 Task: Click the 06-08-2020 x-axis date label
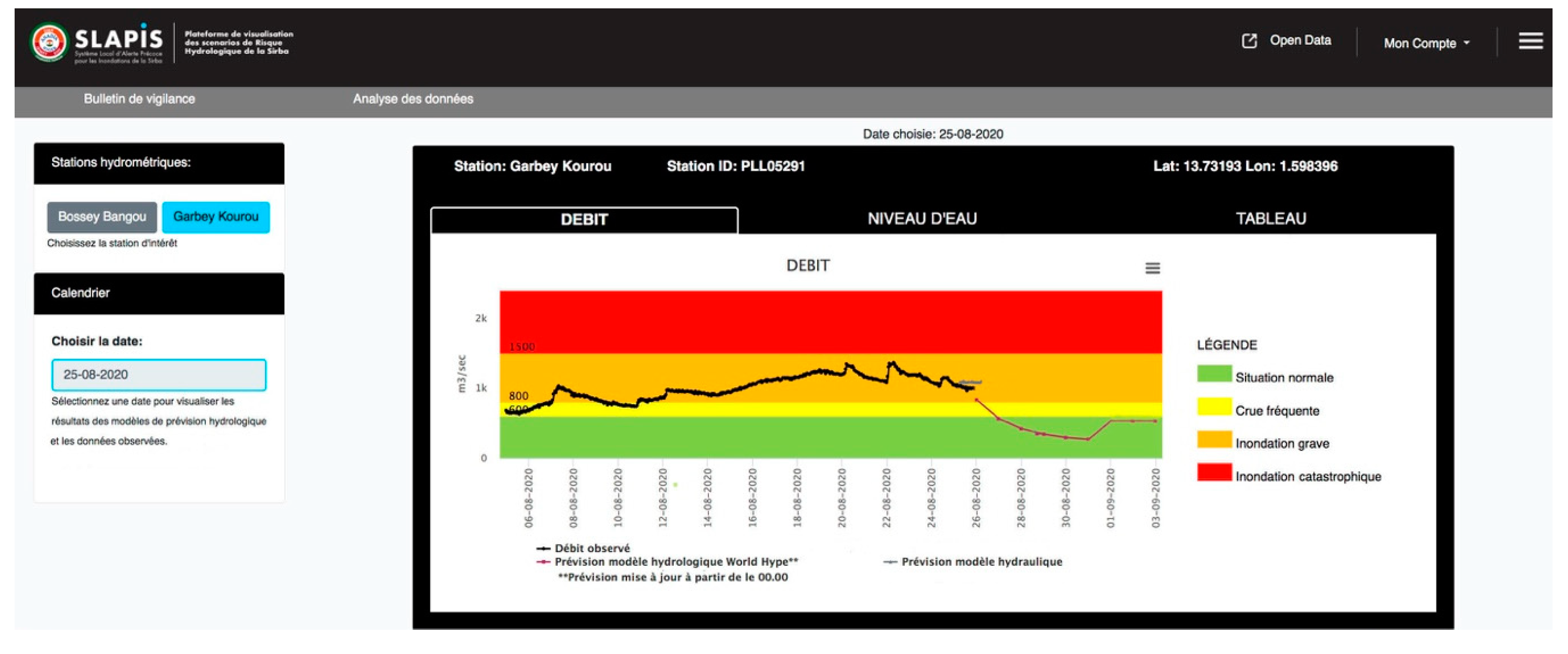click(x=529, y=498)
